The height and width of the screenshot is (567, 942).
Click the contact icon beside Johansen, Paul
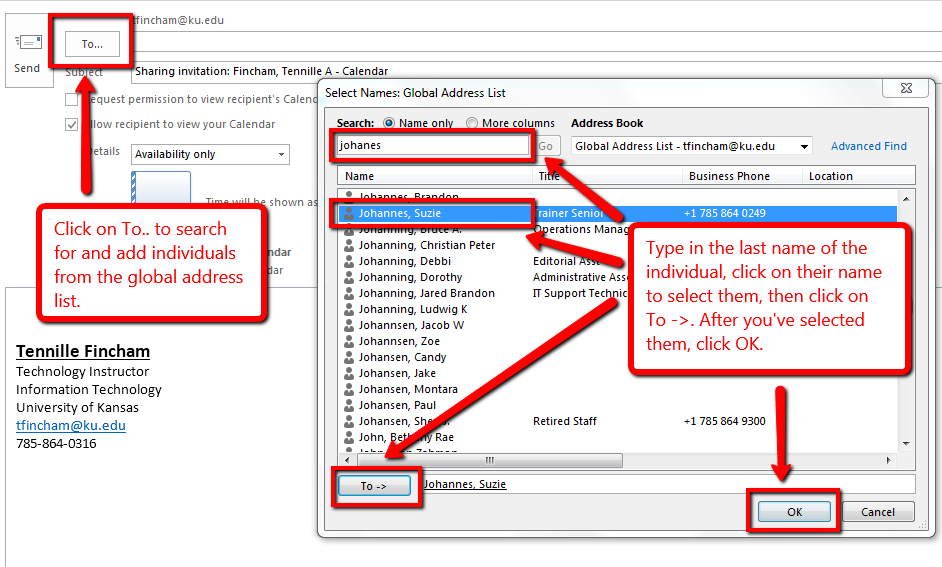(349, 405)
